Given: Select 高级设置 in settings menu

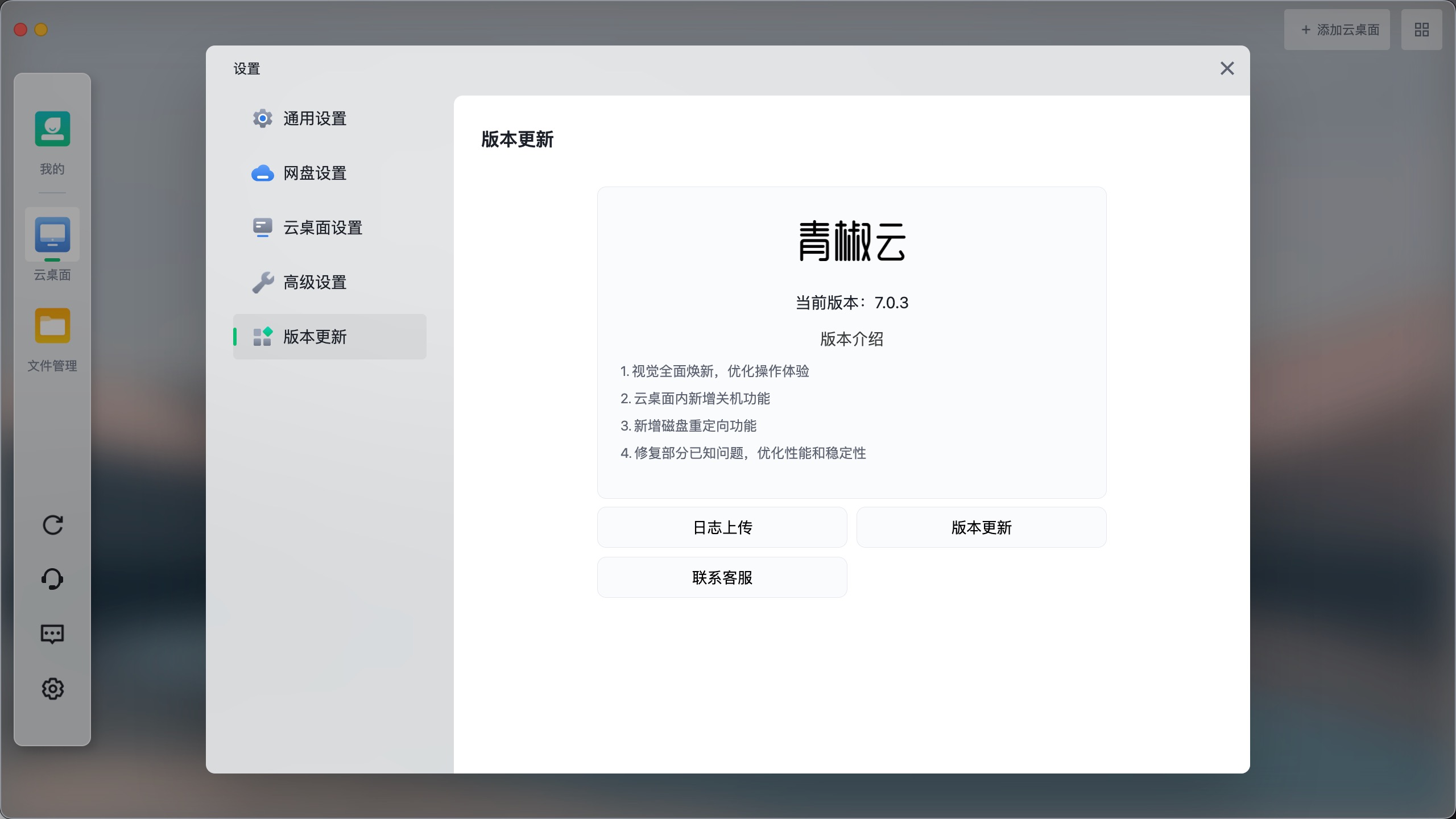Looking at the screenshot, I should 330,282.
